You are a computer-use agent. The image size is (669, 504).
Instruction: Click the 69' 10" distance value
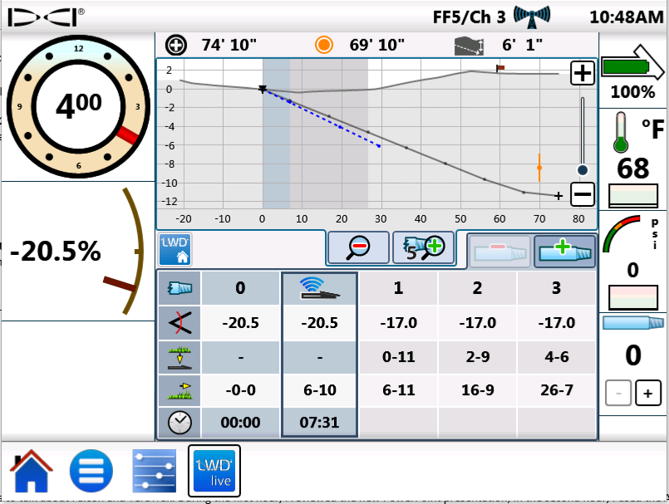pyautogui.click(x=377, y=45)
